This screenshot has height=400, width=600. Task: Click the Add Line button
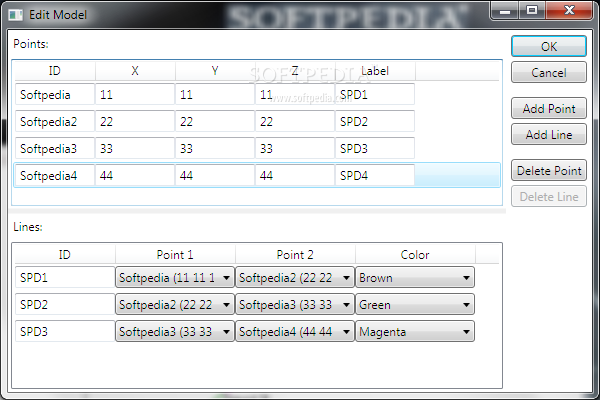[x=549, y=134]
